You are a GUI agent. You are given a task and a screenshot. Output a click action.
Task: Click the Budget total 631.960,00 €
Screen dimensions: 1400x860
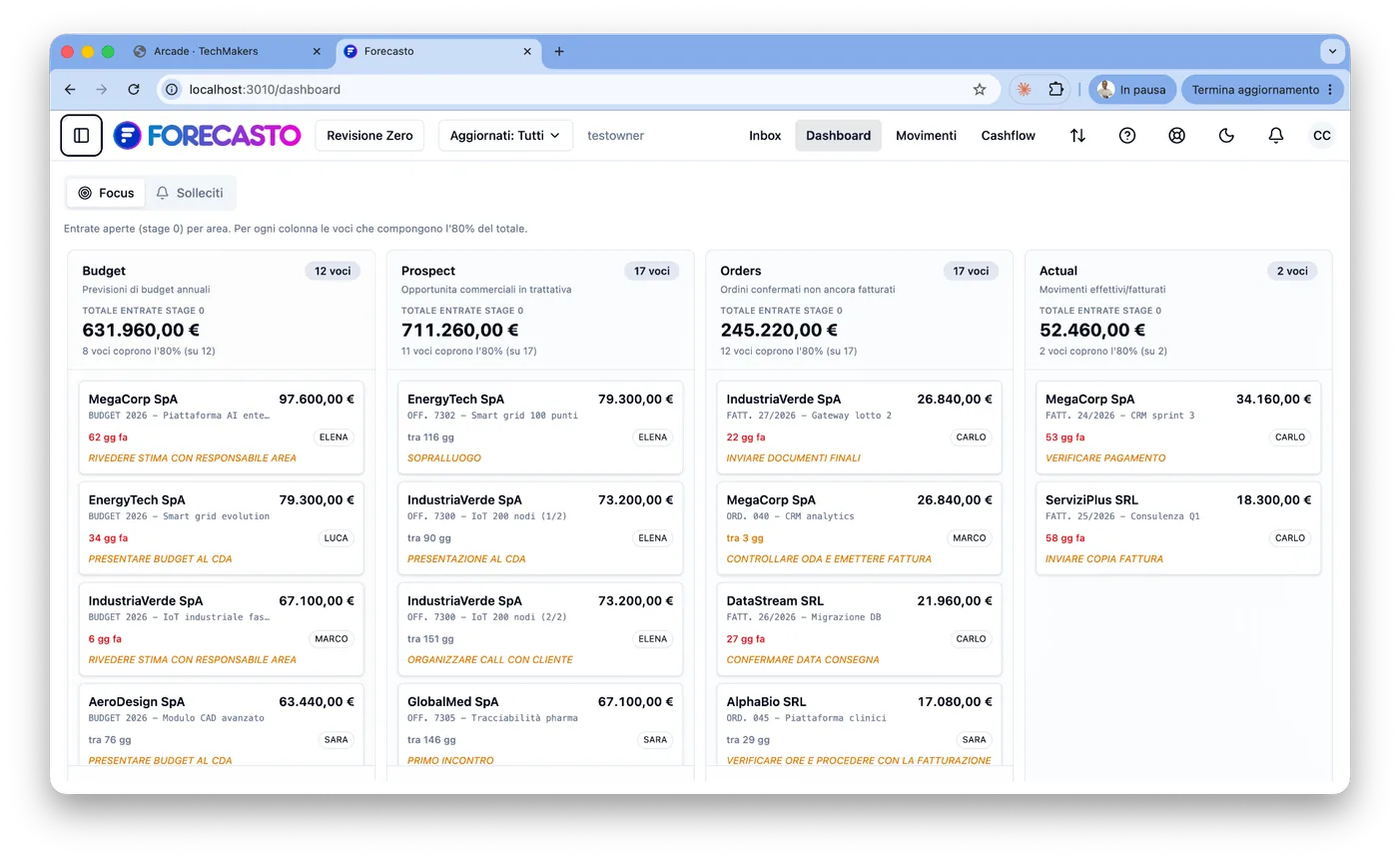click(141, 330)
